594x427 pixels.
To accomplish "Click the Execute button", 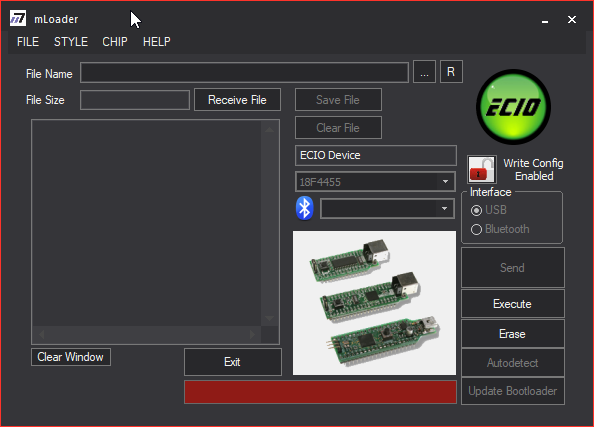I will coord(513,303).
